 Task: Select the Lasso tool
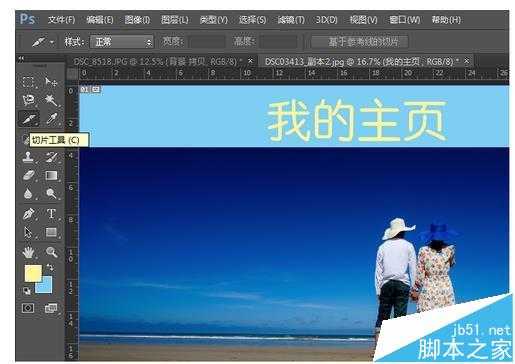click(x=28, y=100)
